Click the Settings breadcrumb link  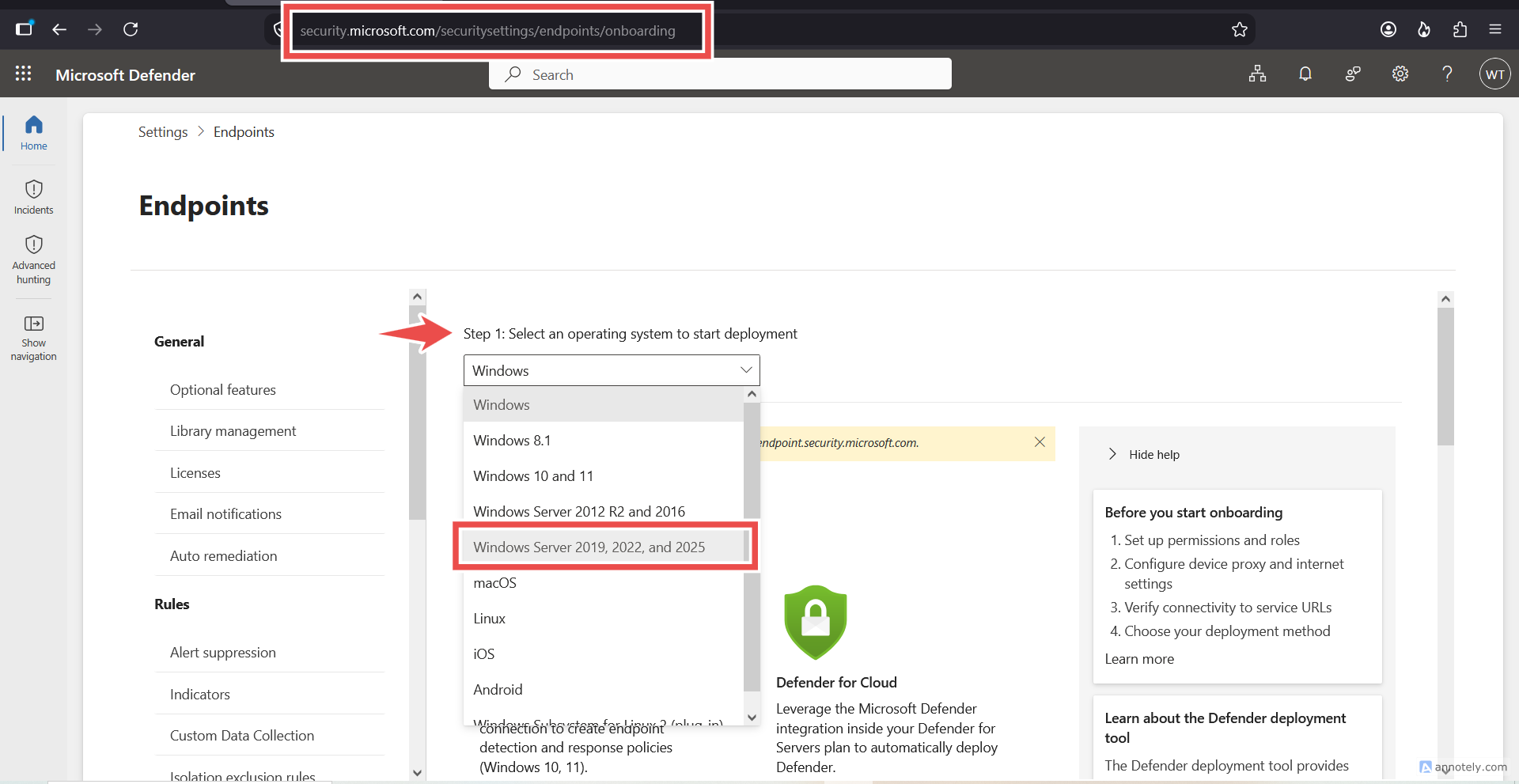163,131
